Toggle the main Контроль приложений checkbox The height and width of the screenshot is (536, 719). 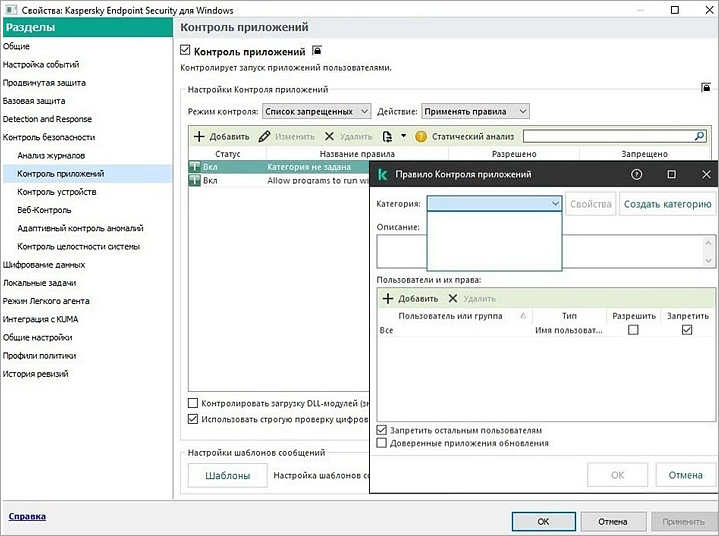coord(185,50)
